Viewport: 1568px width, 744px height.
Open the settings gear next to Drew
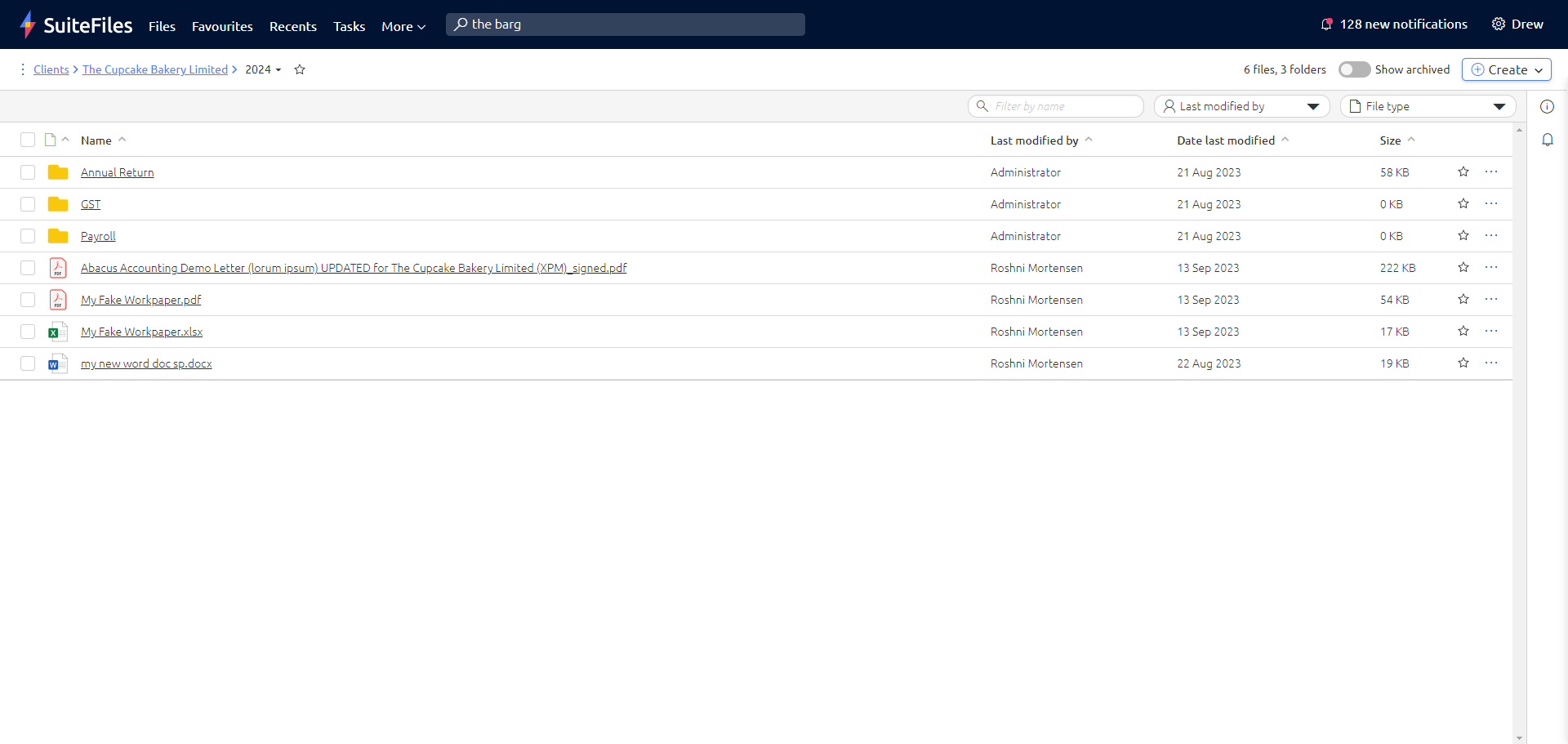[1500, 24]
